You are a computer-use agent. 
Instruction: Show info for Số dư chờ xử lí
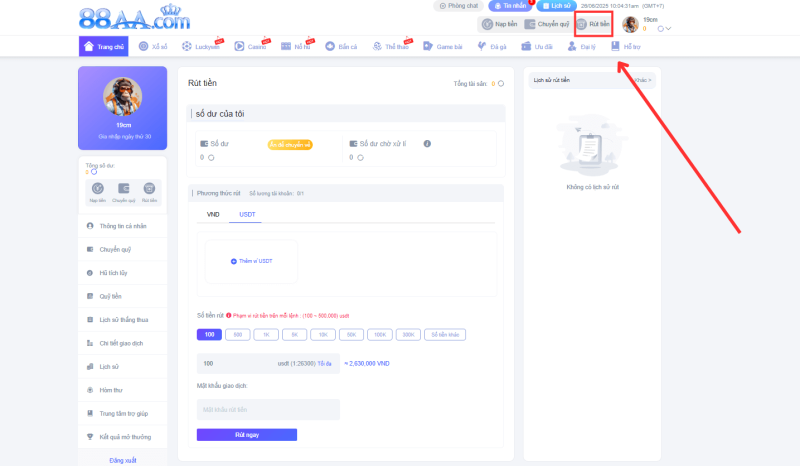coord(427,144)
